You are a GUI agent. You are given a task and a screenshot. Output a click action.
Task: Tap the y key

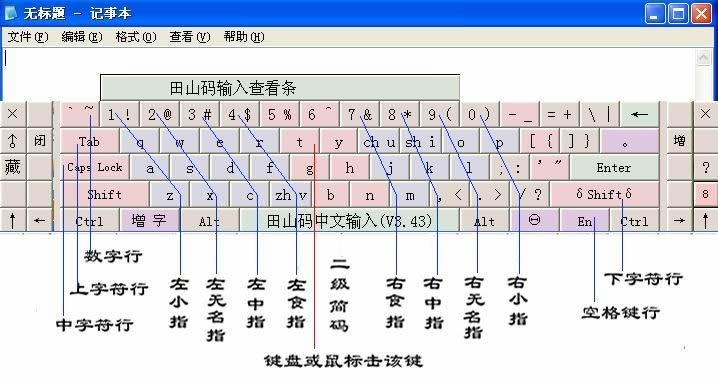point(339,141)
